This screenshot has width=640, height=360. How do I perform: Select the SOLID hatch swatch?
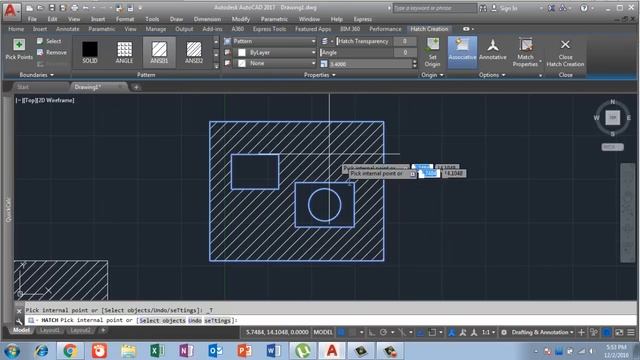tap(90, 52)
